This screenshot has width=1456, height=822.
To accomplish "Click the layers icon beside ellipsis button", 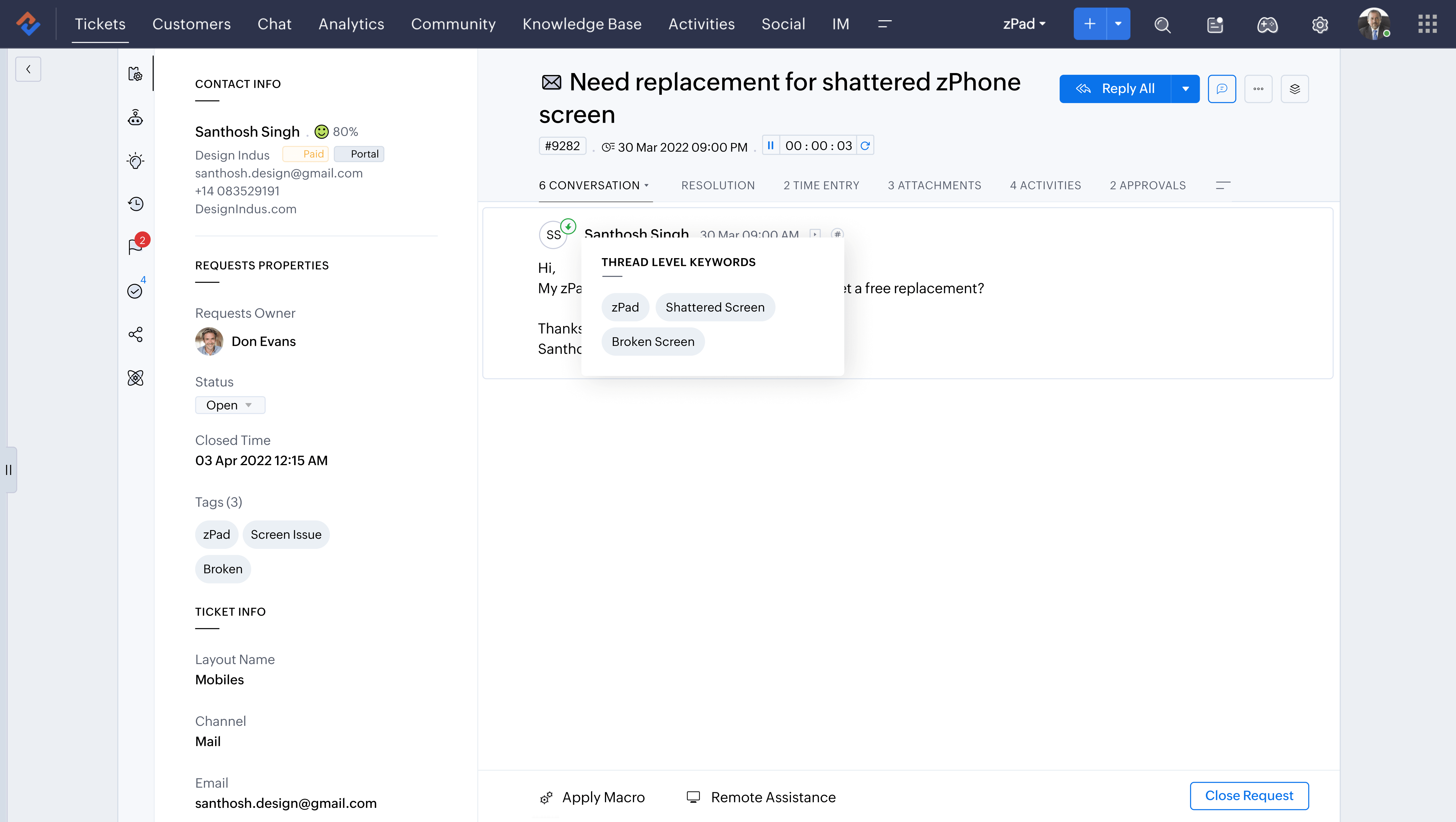I will (x=1294, y=89).
